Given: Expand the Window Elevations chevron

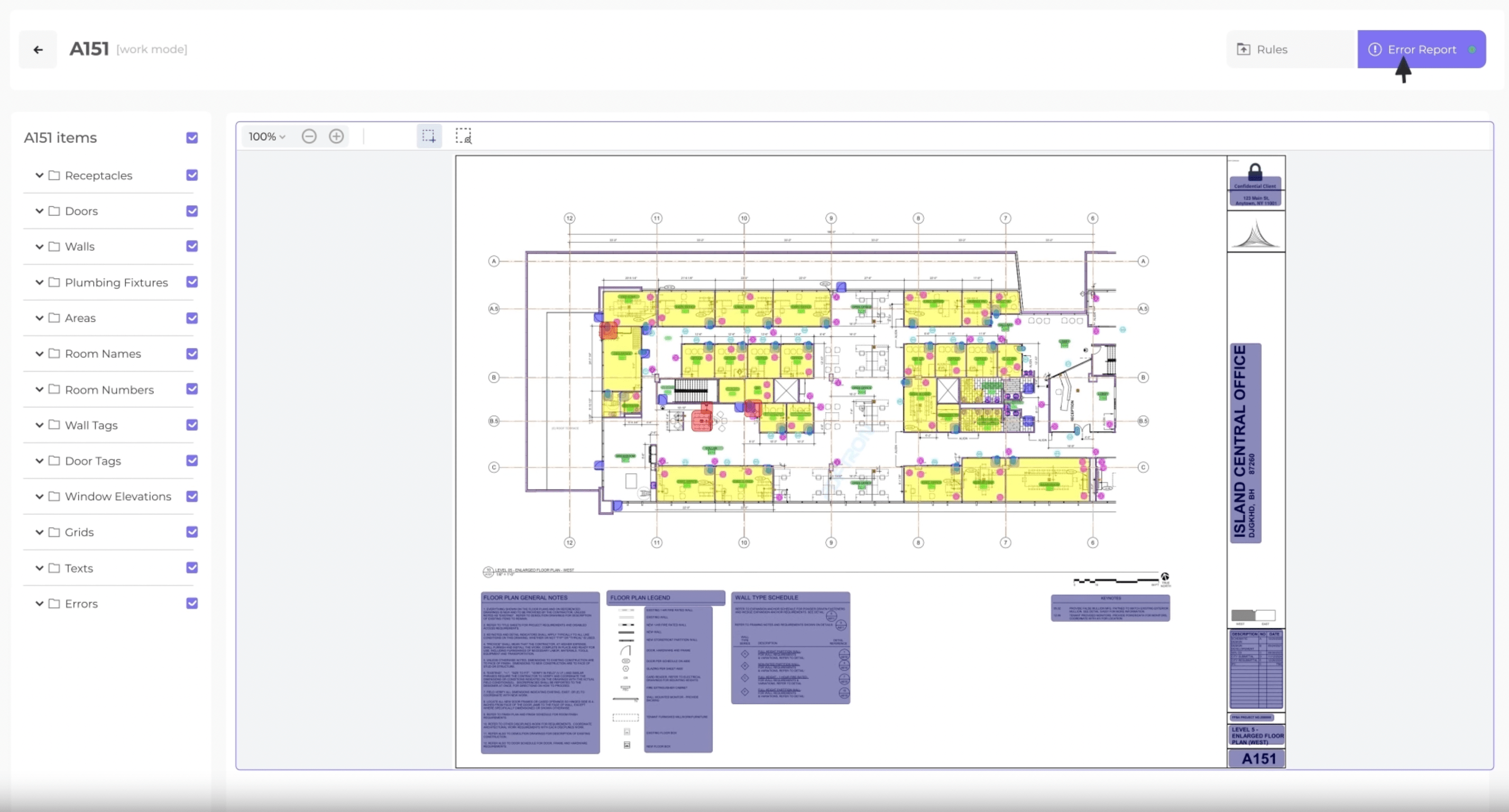Looking at the screenshot, I should pyautogui.click(x=39, y=496).
